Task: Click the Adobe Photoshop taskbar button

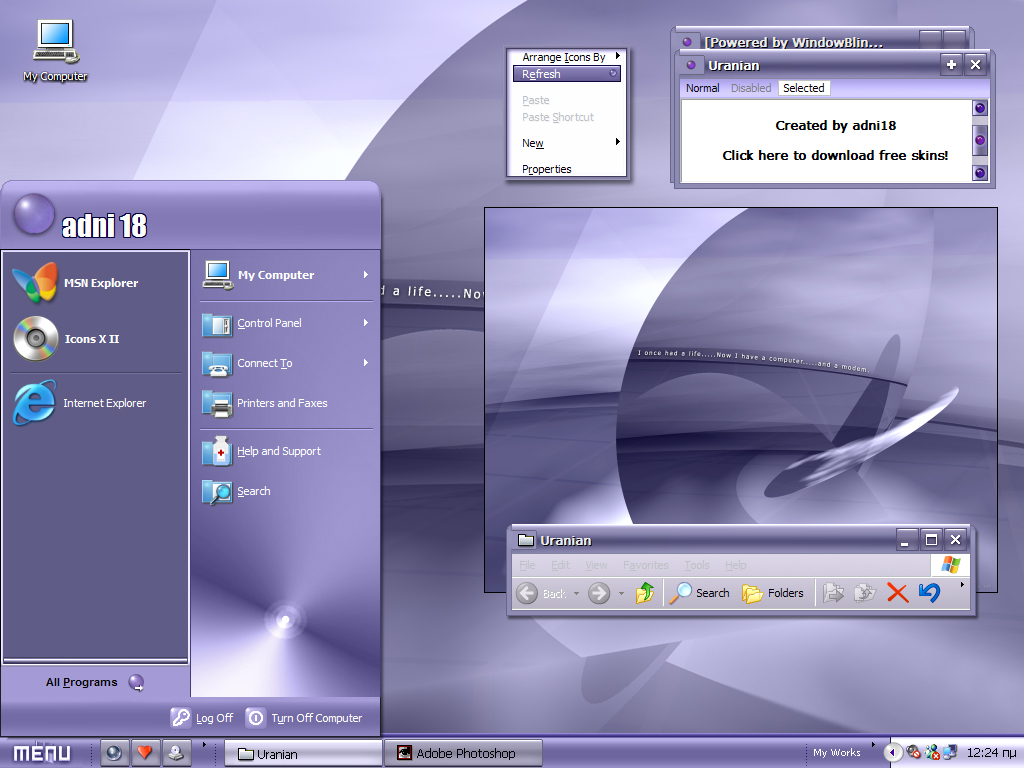Action: [x=464, y=753]
